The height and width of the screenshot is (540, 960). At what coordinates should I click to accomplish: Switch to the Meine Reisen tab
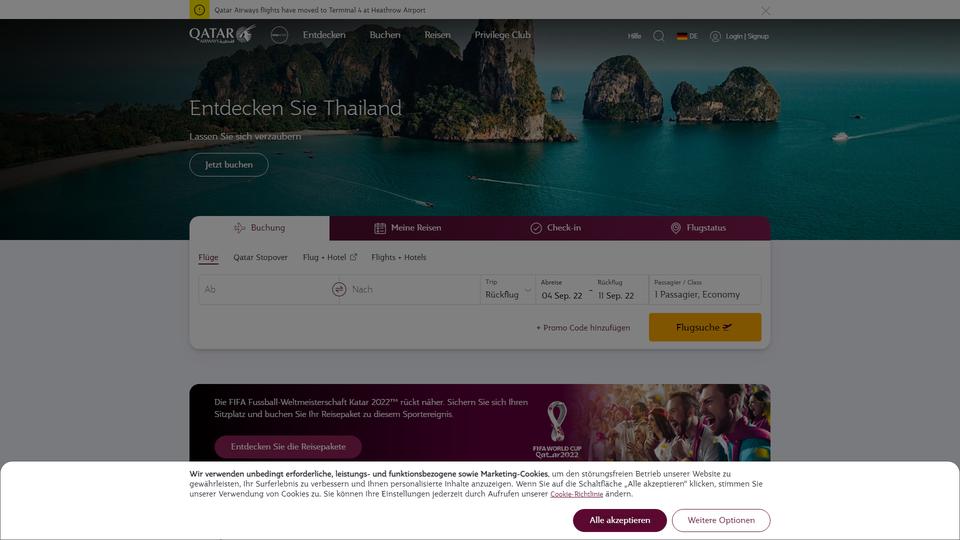(408, 228)
